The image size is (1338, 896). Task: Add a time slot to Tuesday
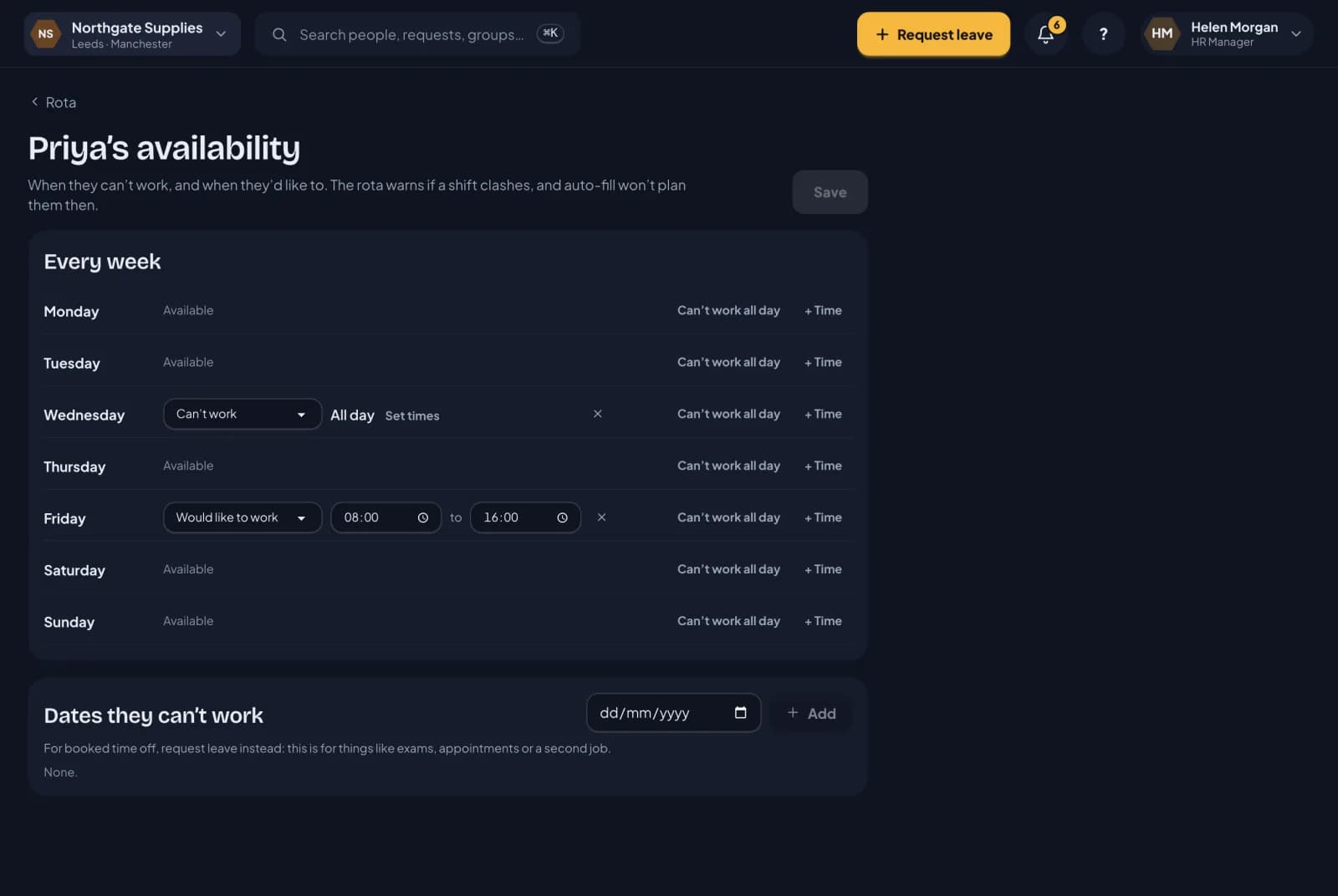823,362
